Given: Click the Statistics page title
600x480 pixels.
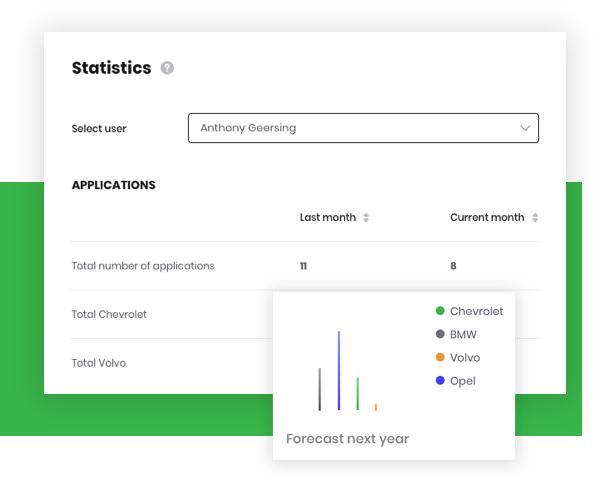Looking at the screenshot, I should click(x=111, y=68).
